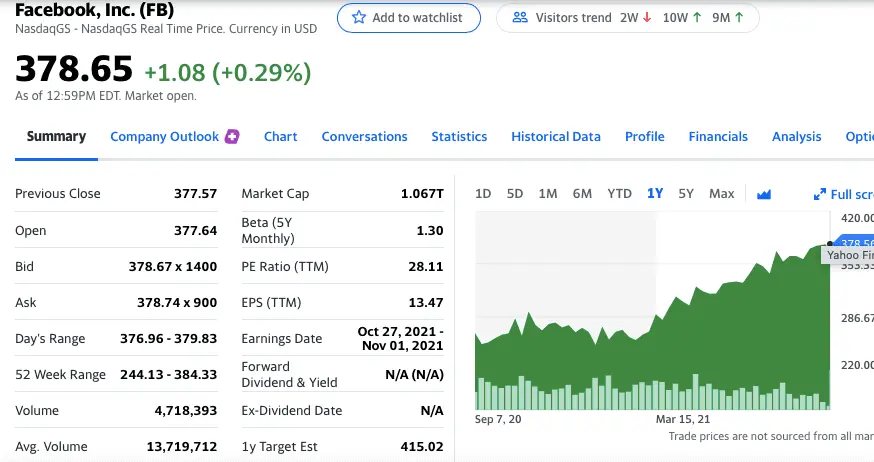
Task: Click the 378.65 current price
Action: [74, 69]
